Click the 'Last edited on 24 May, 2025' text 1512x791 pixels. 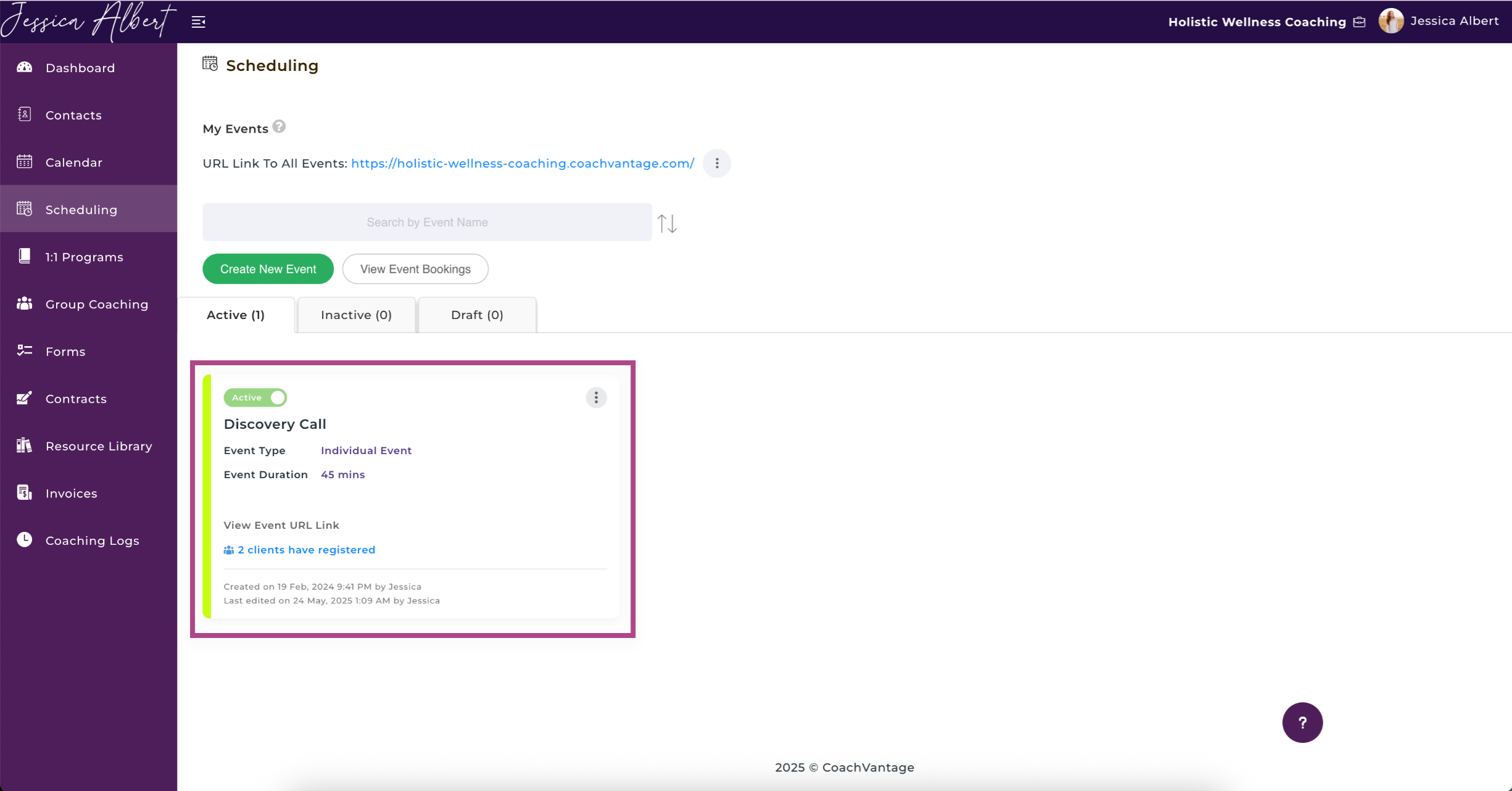(331, 600)
